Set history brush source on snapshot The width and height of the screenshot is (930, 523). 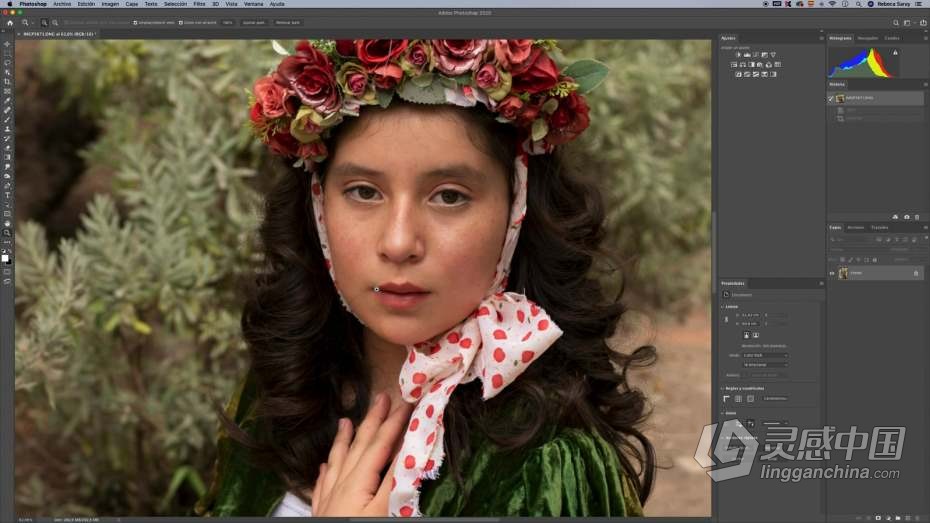(831, 98)
